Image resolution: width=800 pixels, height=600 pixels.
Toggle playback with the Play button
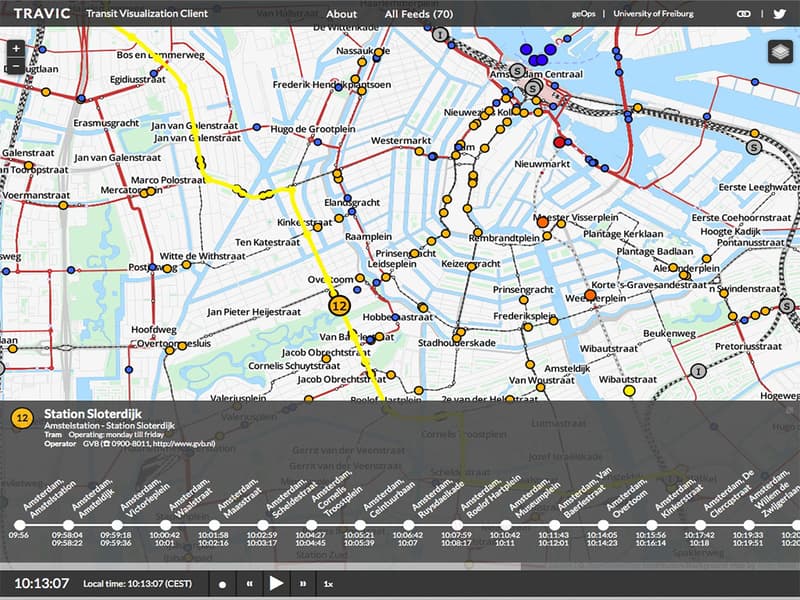point(275,584)
